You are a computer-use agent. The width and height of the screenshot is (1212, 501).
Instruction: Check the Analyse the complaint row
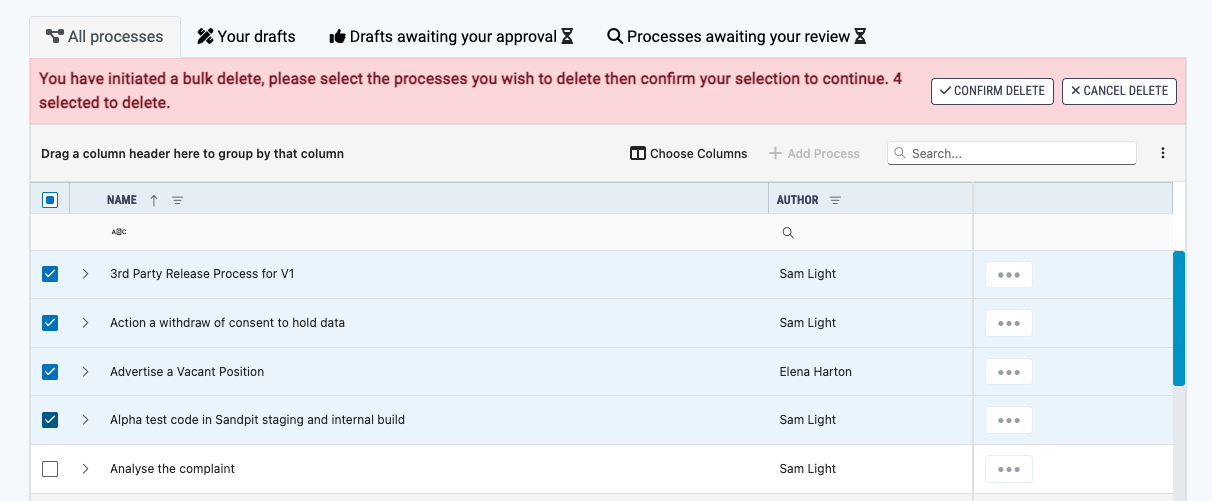(50, 469)
